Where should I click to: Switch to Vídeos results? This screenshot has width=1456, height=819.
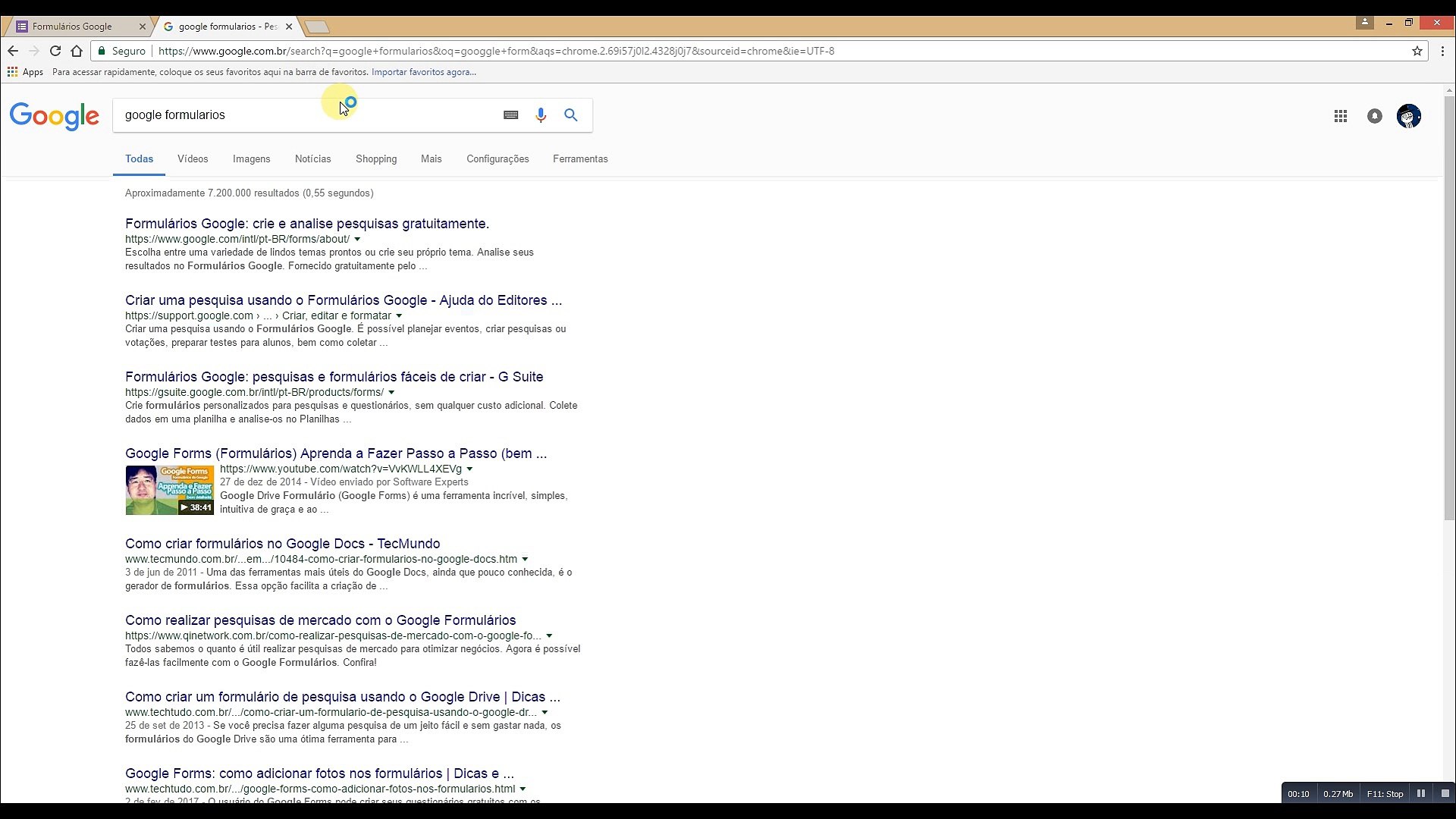[193, 159]
